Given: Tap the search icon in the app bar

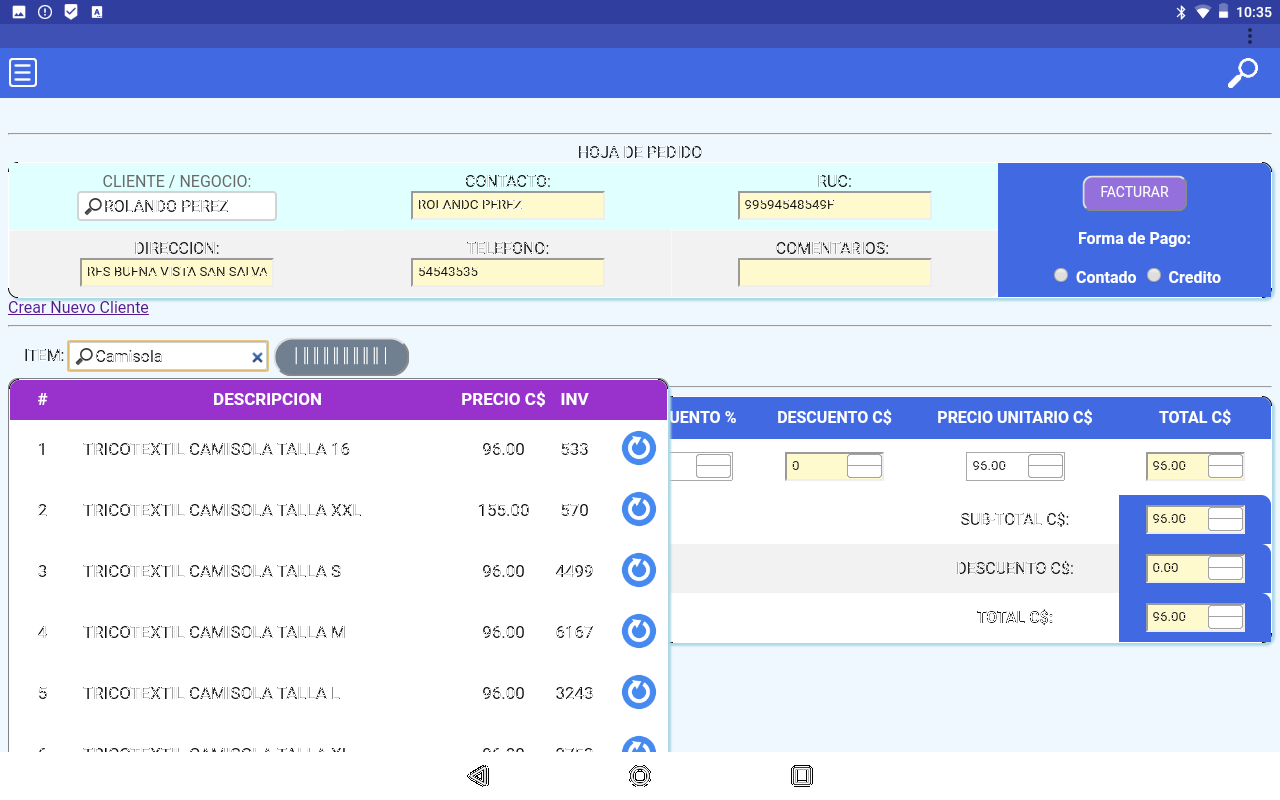Looking at the screenshot, I should pos(1244,72).
